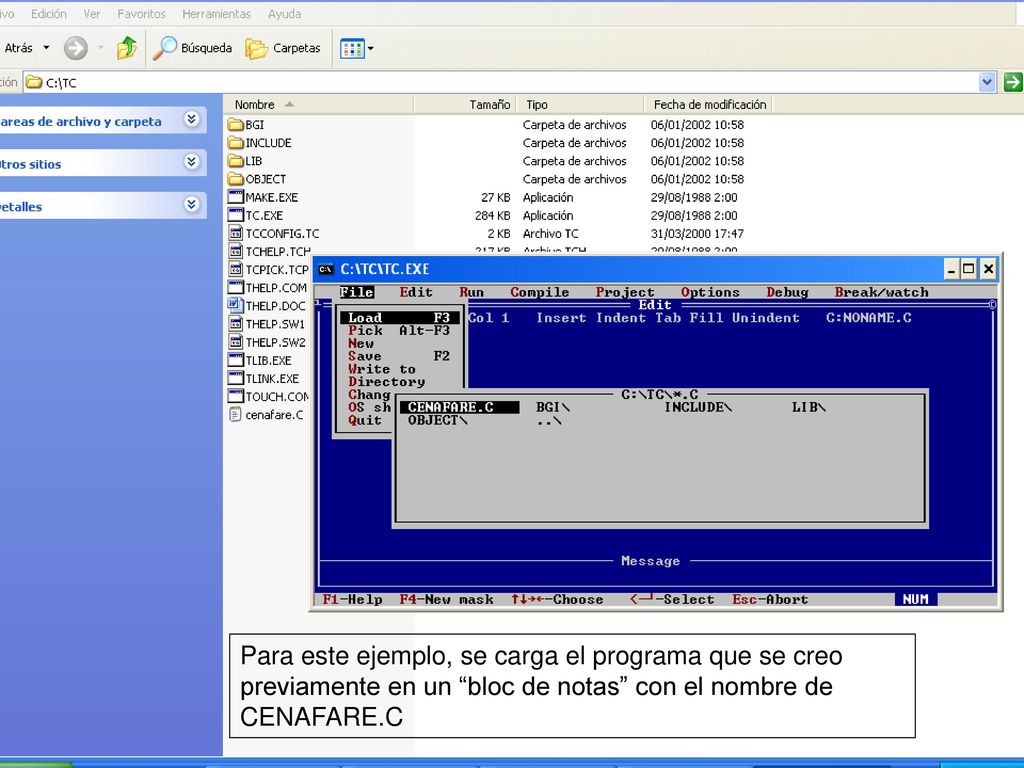Open the Back button history dropdown arrow
The height and width of the screenshot is (768, 1024).
coord(46,48)
